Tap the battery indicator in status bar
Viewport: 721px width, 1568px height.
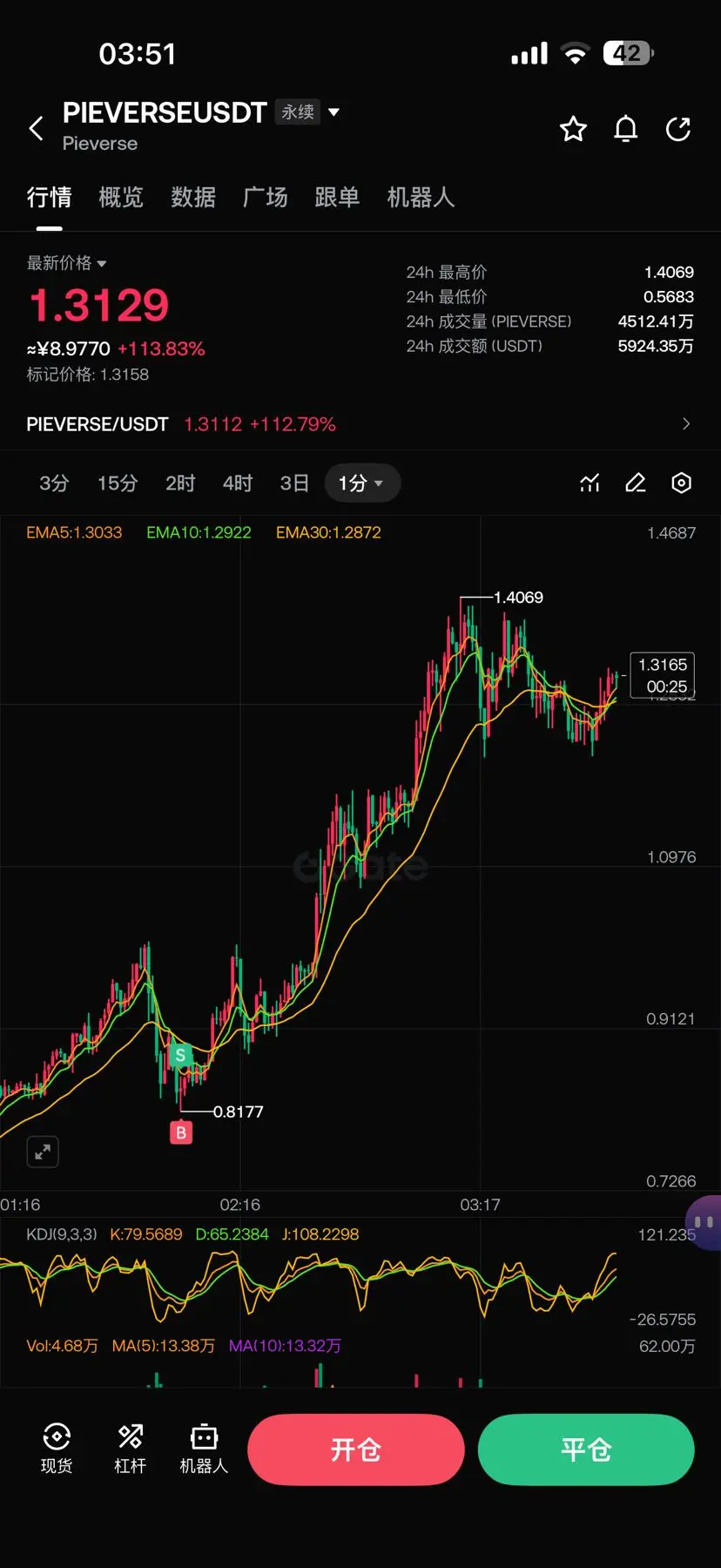point(628,54)
